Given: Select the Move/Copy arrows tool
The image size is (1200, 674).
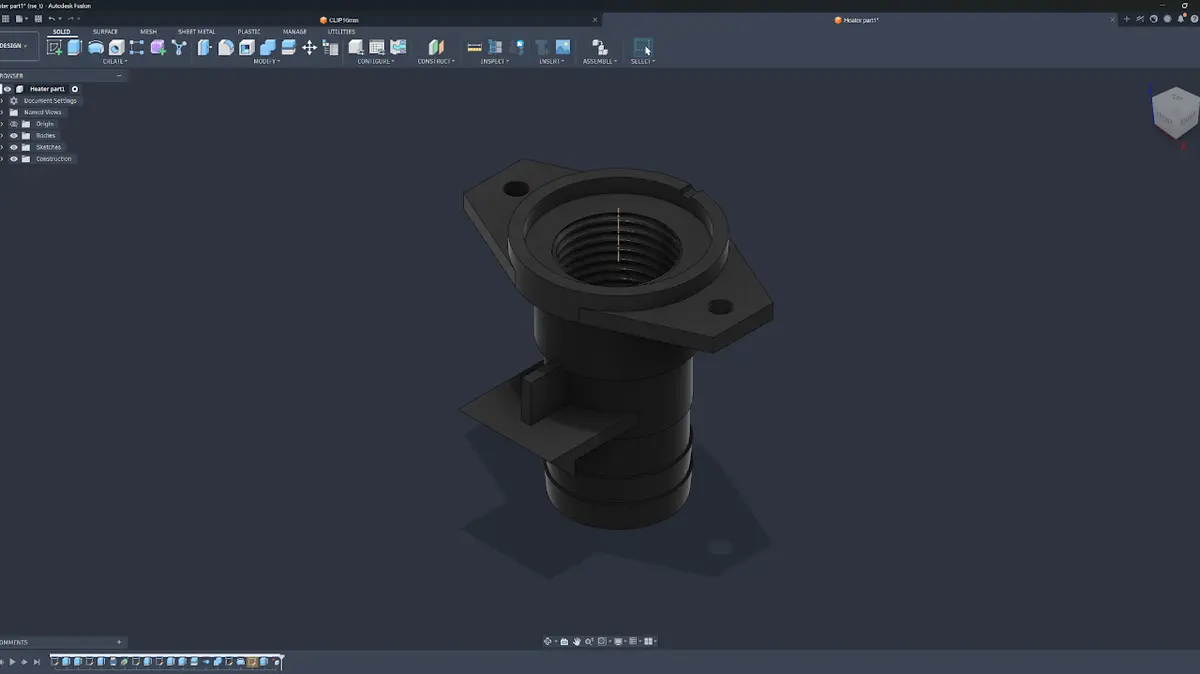Looking at the screenshot, I should point(309,47).
